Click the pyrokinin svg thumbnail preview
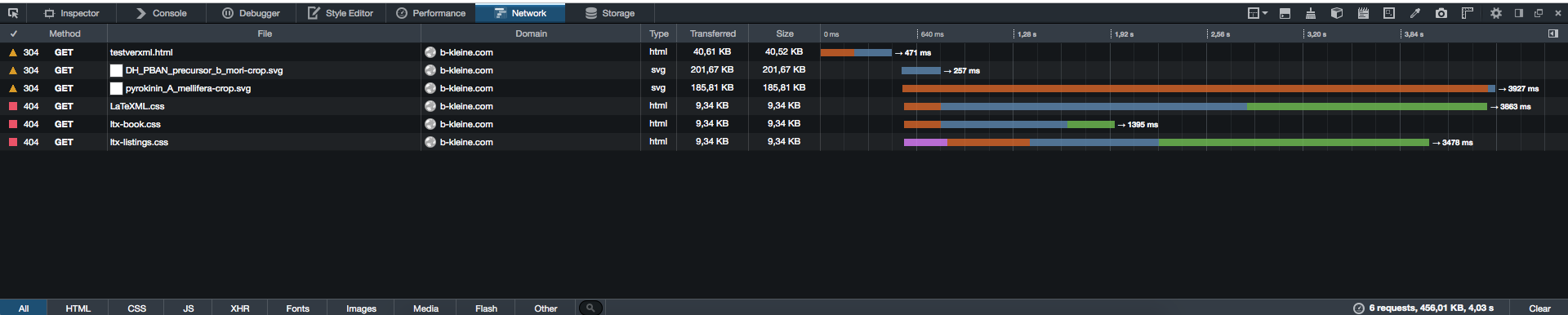Image resolution: width=1568 pixels, height=315 pixels. pos(116,88)
